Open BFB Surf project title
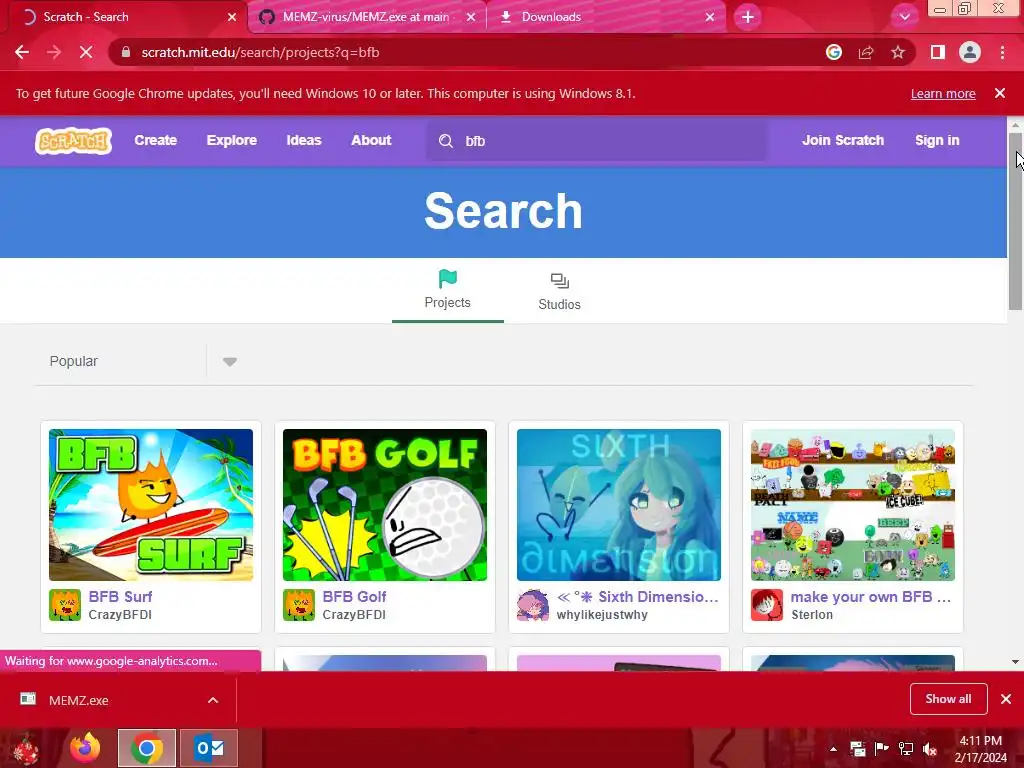 [x=120, y=596]
